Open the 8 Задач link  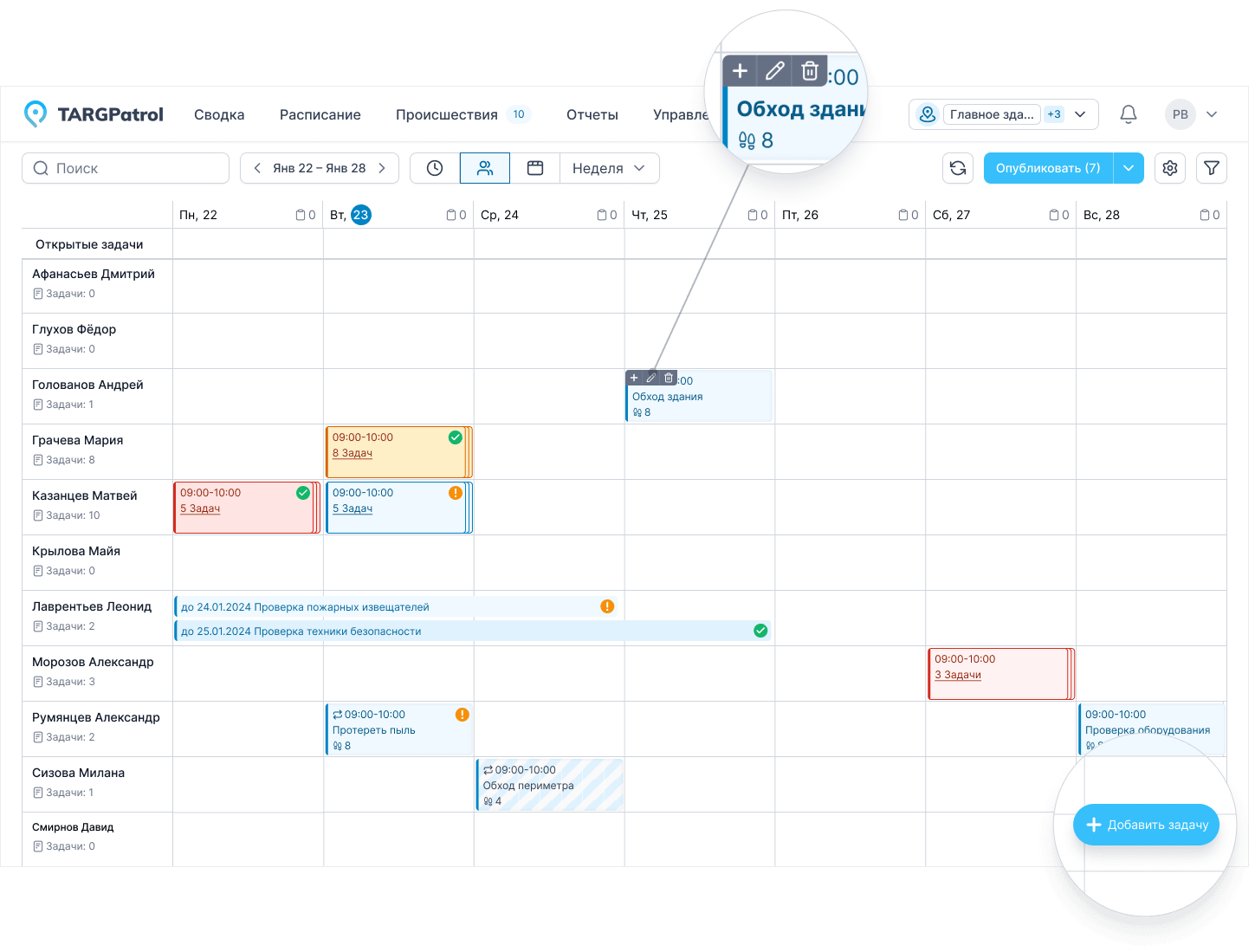tap(353, 453)
